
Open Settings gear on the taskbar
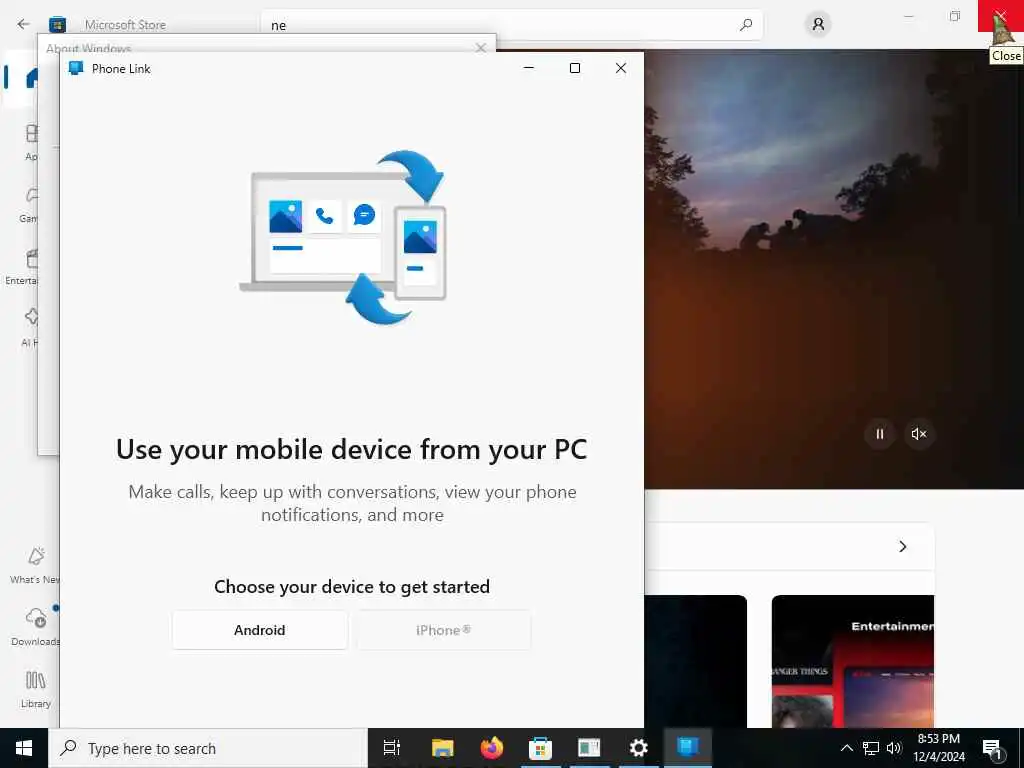pyautogui.click(x=638, y=748)
